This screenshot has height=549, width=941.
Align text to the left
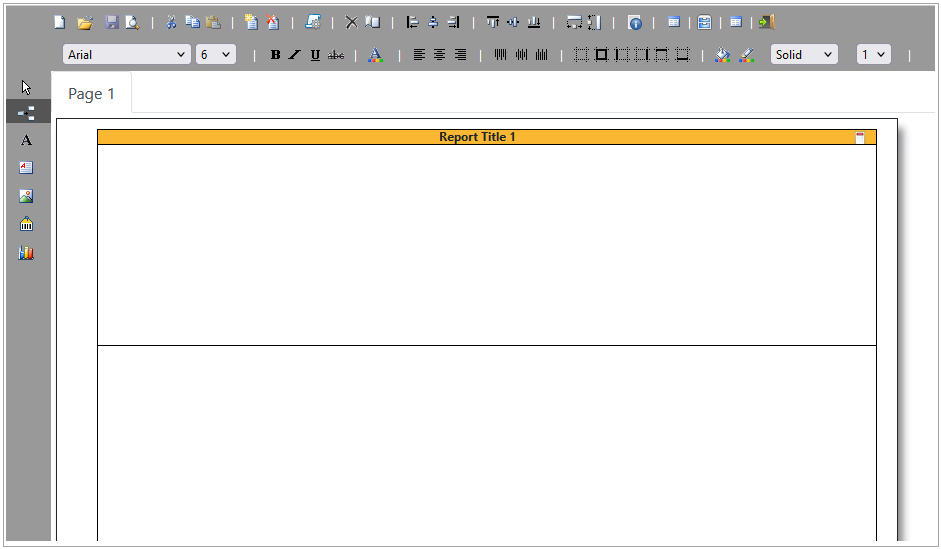pyautogui.click(x=419, y=55)
